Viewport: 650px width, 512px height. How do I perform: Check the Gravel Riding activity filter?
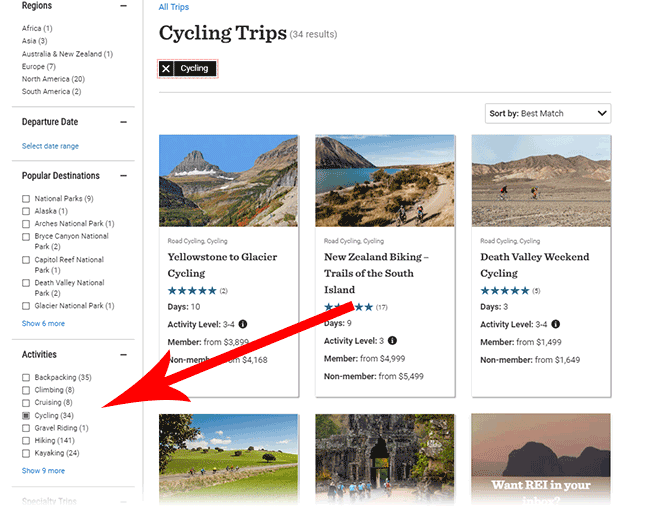[26, 428]
